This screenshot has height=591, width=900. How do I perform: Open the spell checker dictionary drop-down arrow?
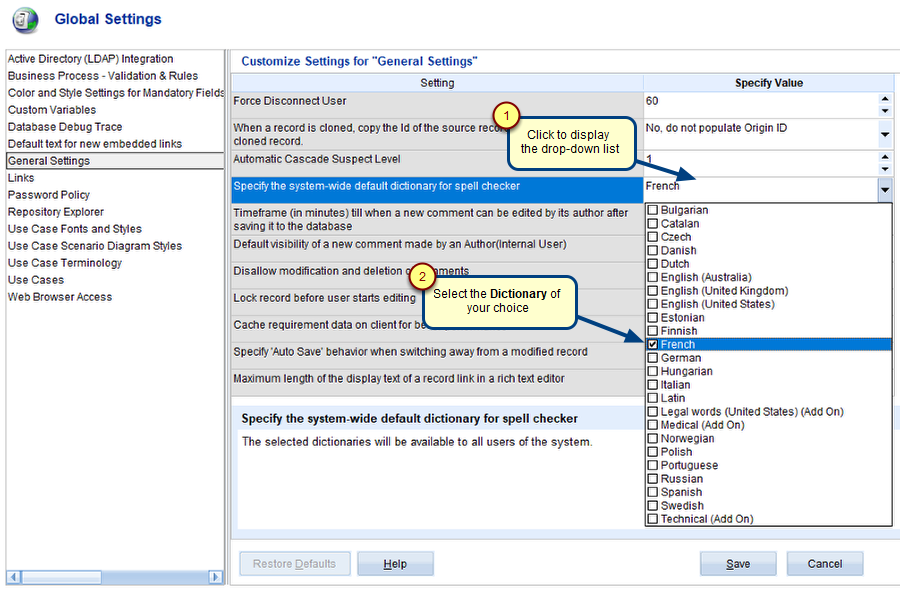pyautogui.click(x=885, y=190)
